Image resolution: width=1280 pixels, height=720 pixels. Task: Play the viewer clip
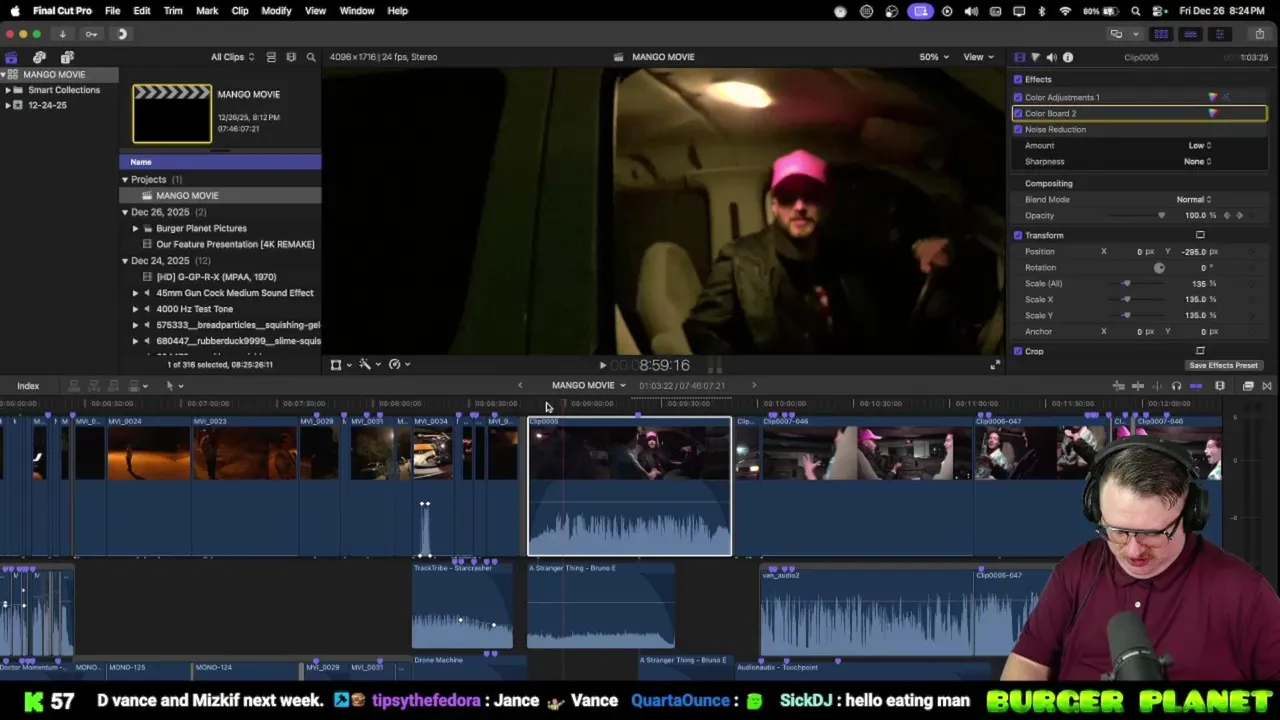(602, 366)
